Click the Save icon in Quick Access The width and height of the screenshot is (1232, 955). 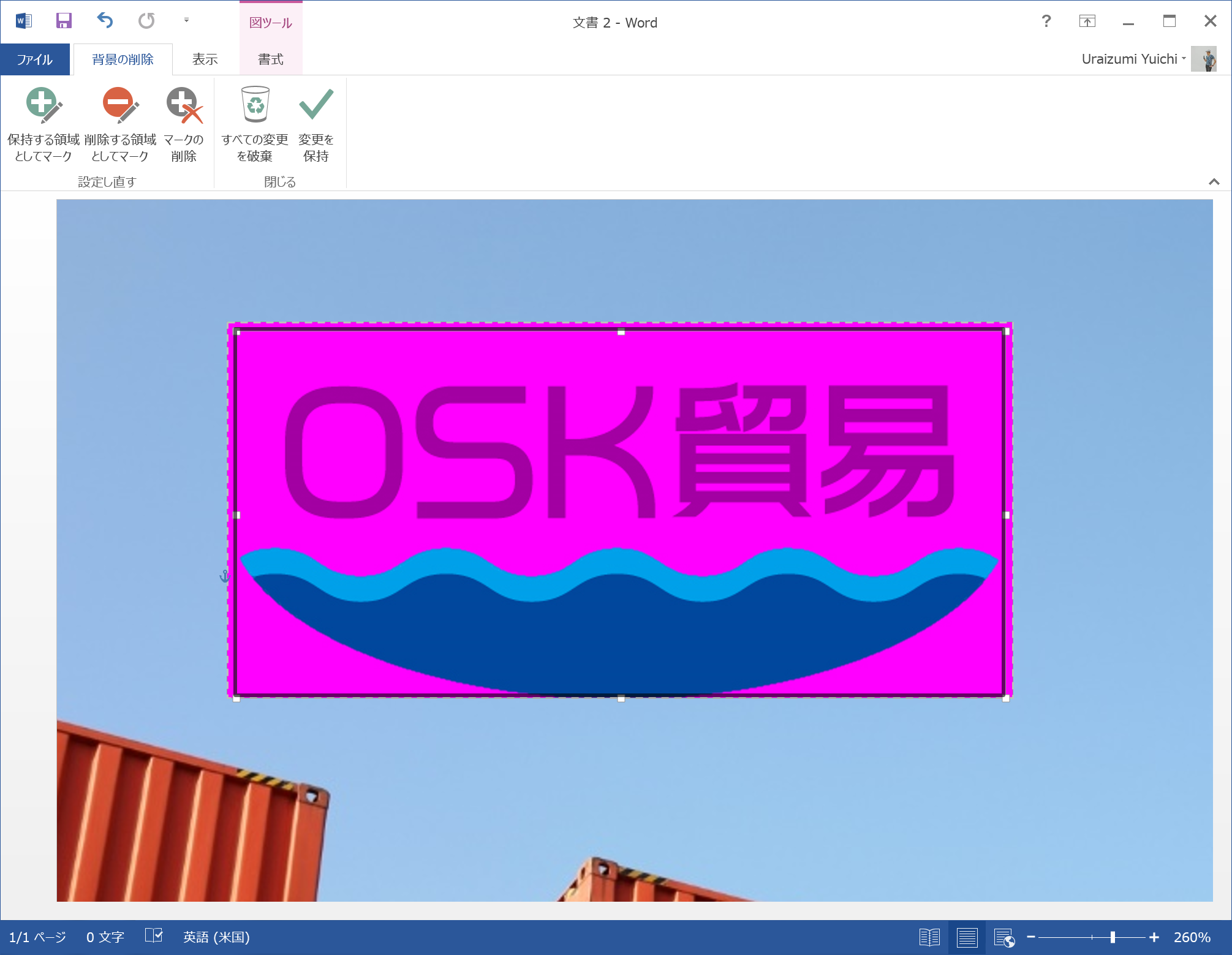point(64,21)
